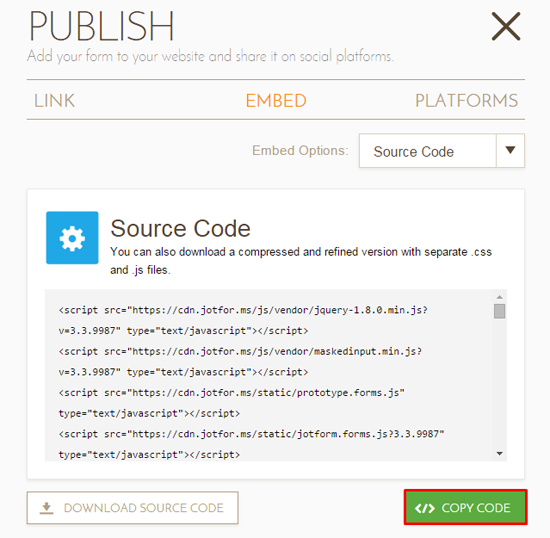The image size is (550, 538).
Task: Click the code box scroll-down arrow
Action: [x=499, y=454]
